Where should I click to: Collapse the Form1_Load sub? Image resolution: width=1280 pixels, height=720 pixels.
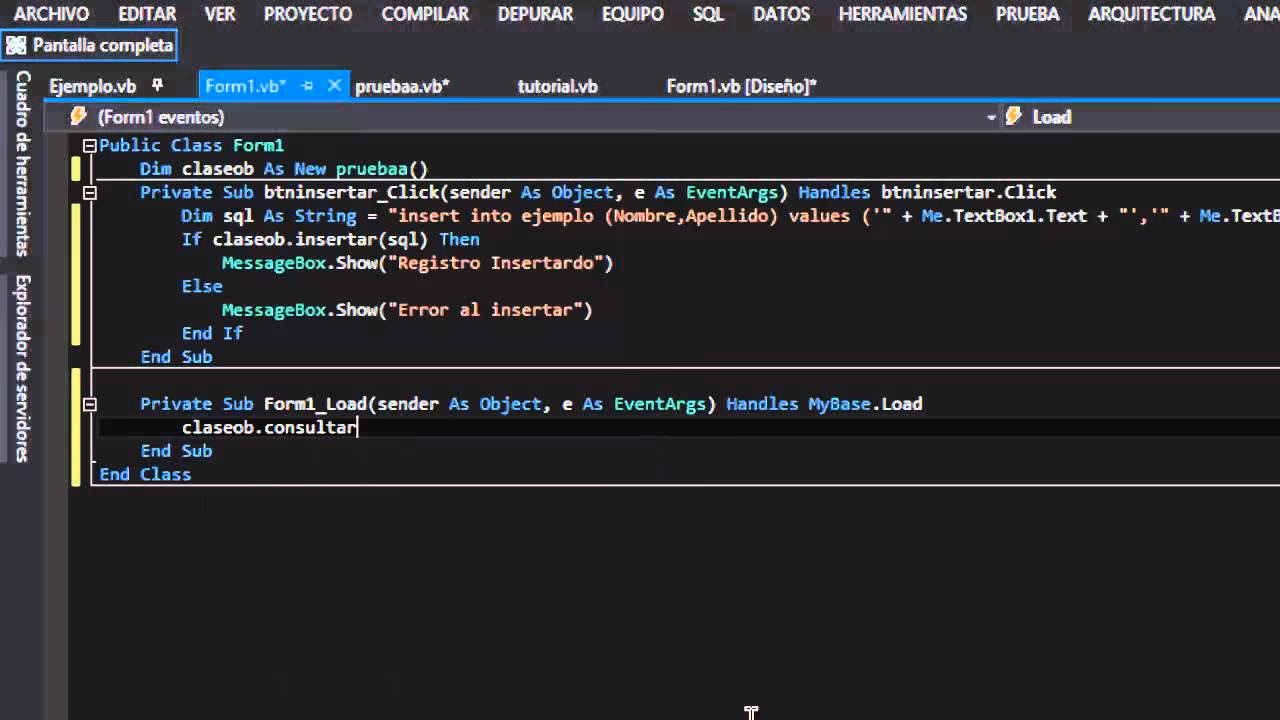(x=89, y=404)
